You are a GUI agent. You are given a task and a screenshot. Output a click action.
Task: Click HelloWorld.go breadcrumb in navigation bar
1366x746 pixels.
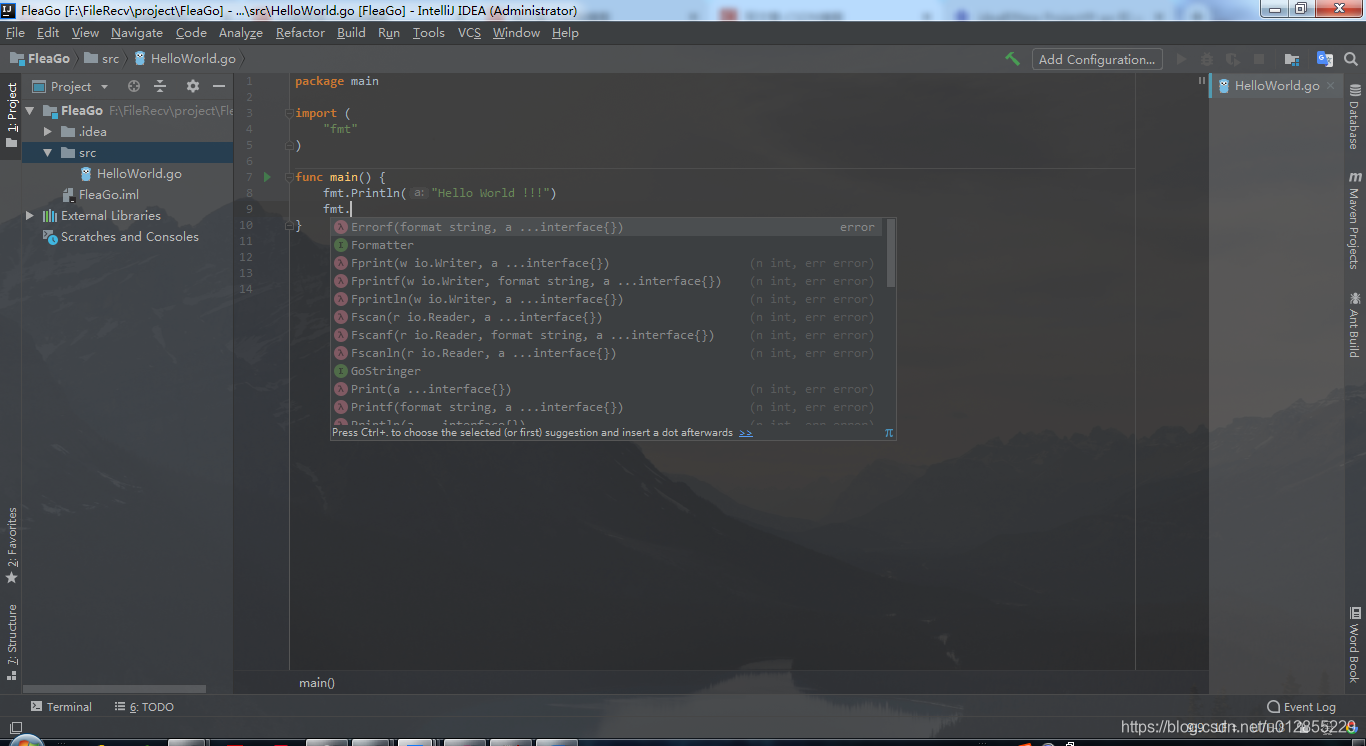click(185, 59)
